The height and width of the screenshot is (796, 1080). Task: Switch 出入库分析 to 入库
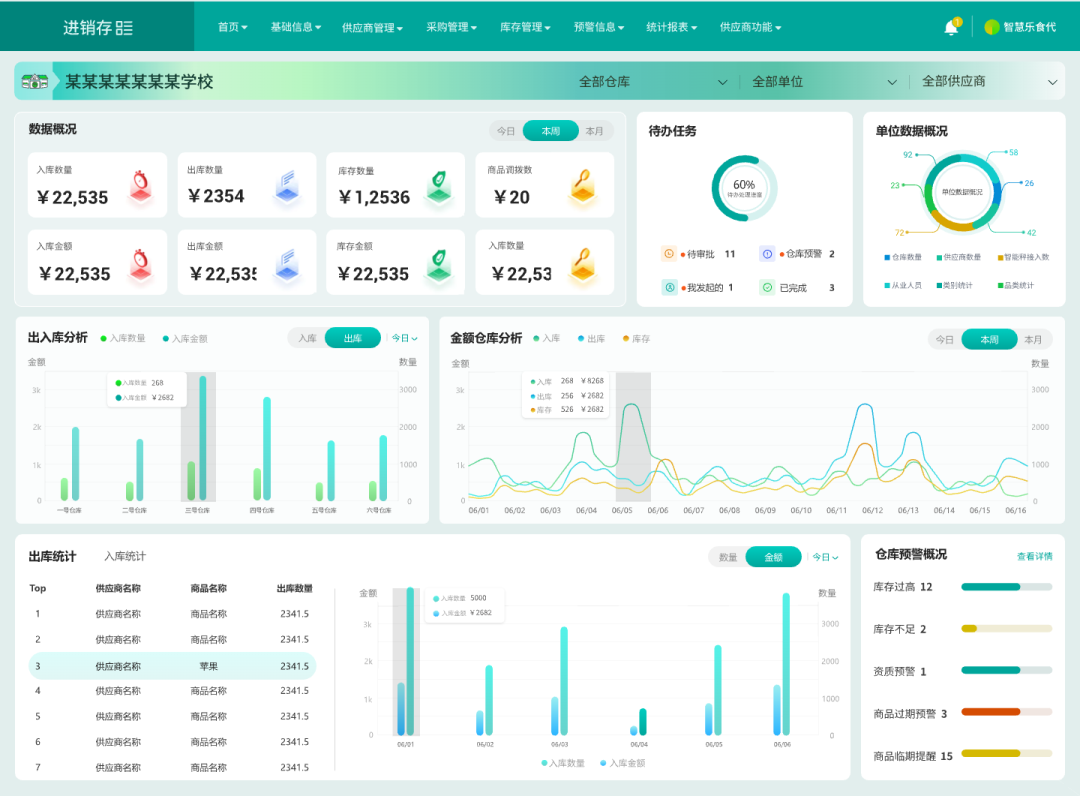pos(307,338)
